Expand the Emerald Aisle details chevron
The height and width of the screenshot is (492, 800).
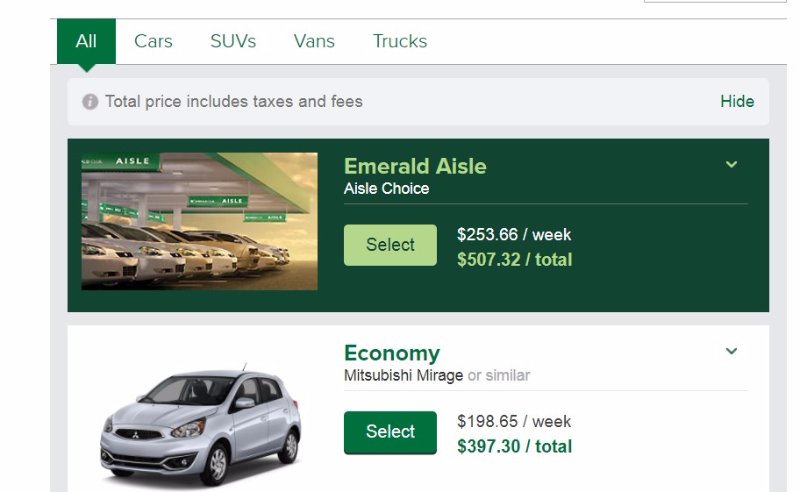pyautogui.click(x=731, y=164)
